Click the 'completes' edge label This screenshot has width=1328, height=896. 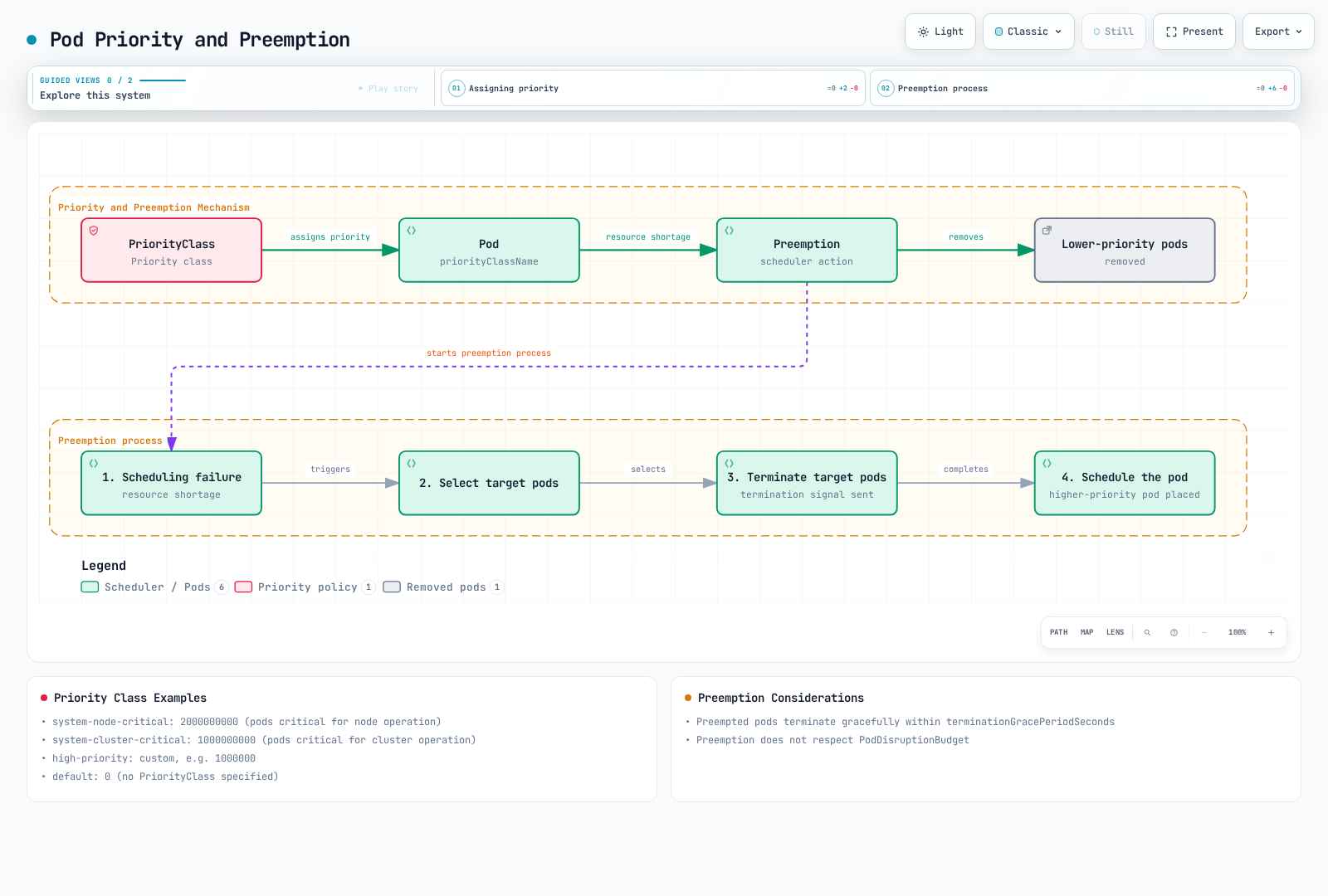[x=966, y=470]
